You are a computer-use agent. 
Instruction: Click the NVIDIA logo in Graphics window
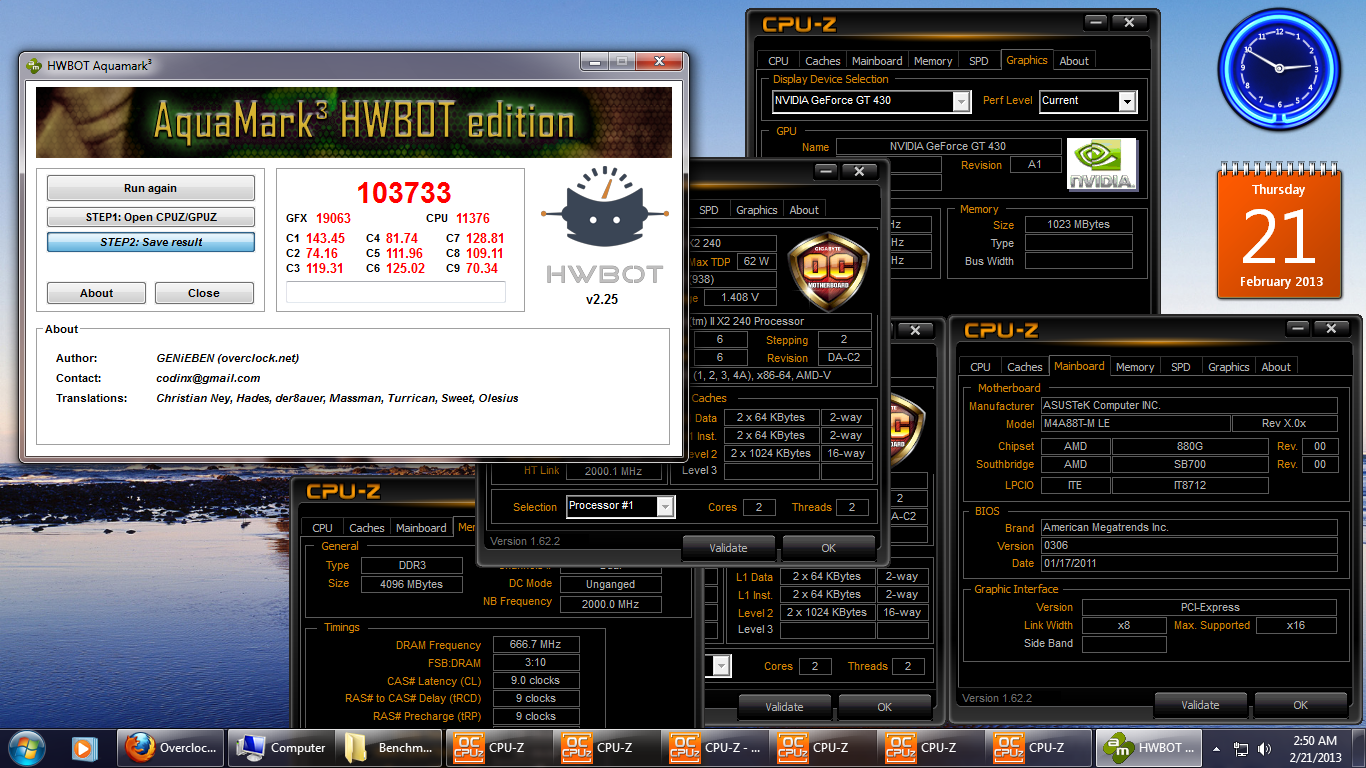tap(1102, 165)
